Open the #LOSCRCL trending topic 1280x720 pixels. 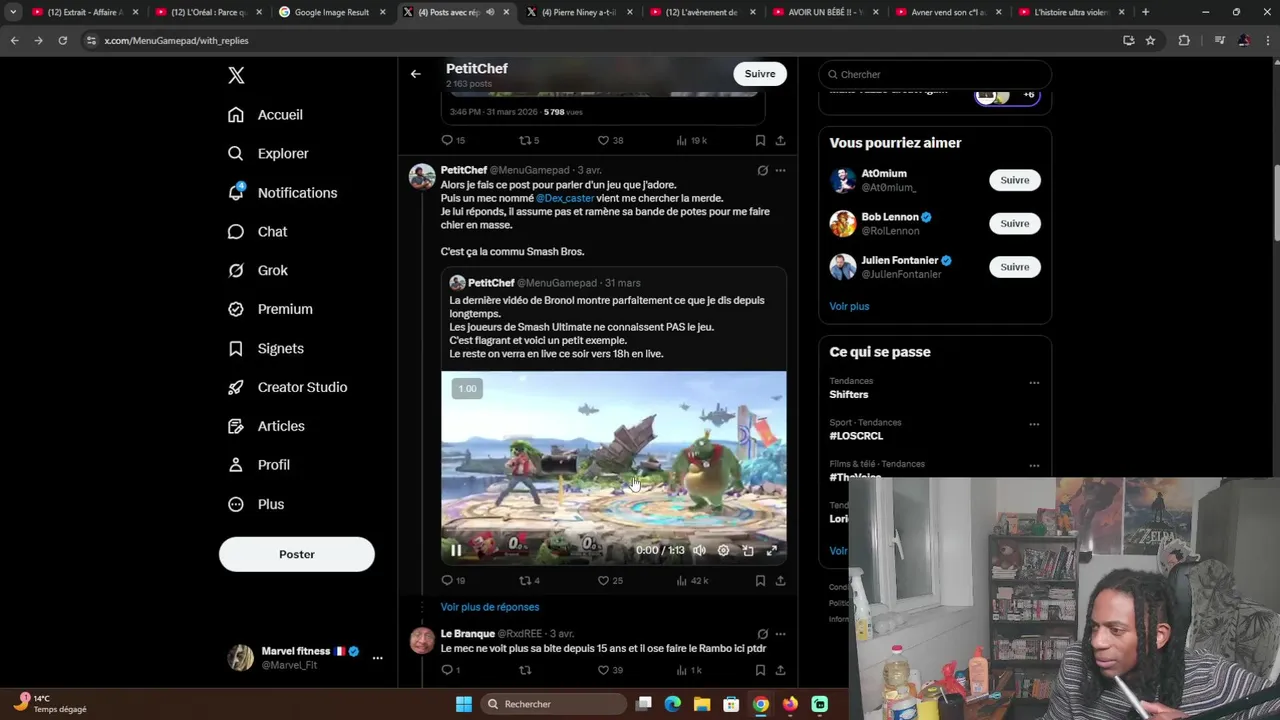(856, 436)
